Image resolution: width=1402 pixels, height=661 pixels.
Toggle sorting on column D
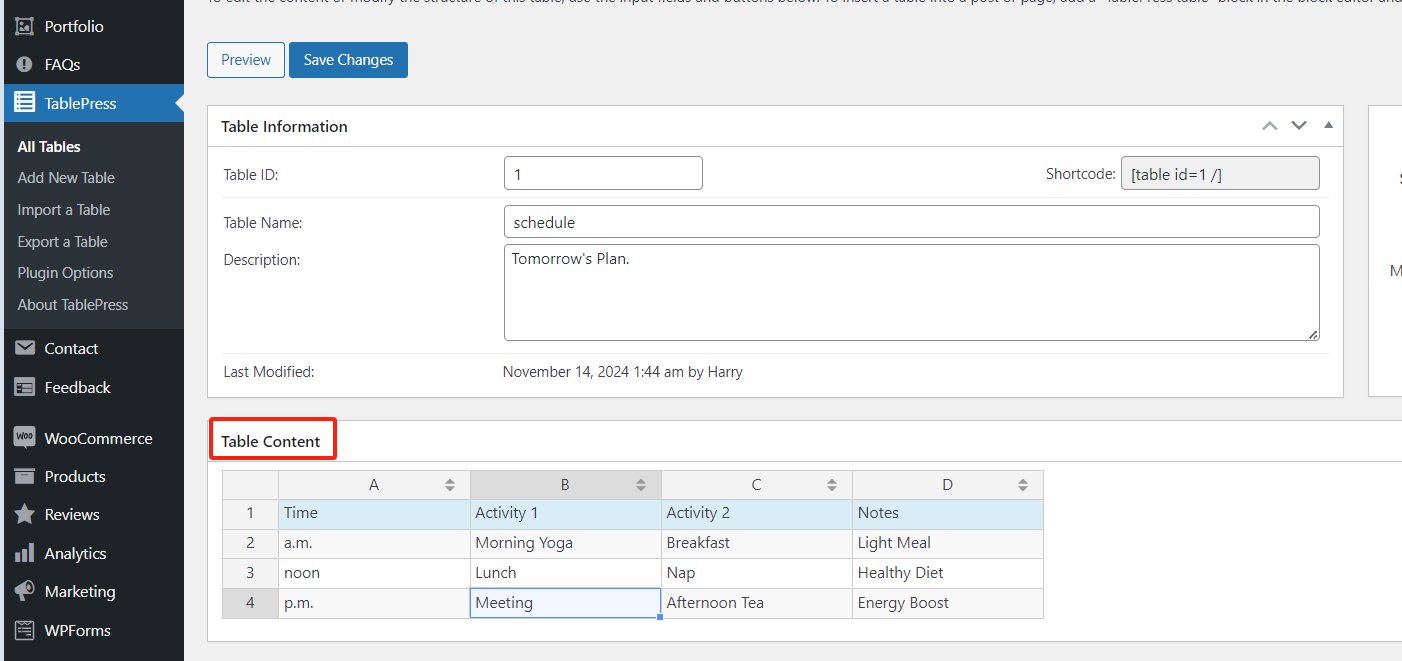point(1023,484)
